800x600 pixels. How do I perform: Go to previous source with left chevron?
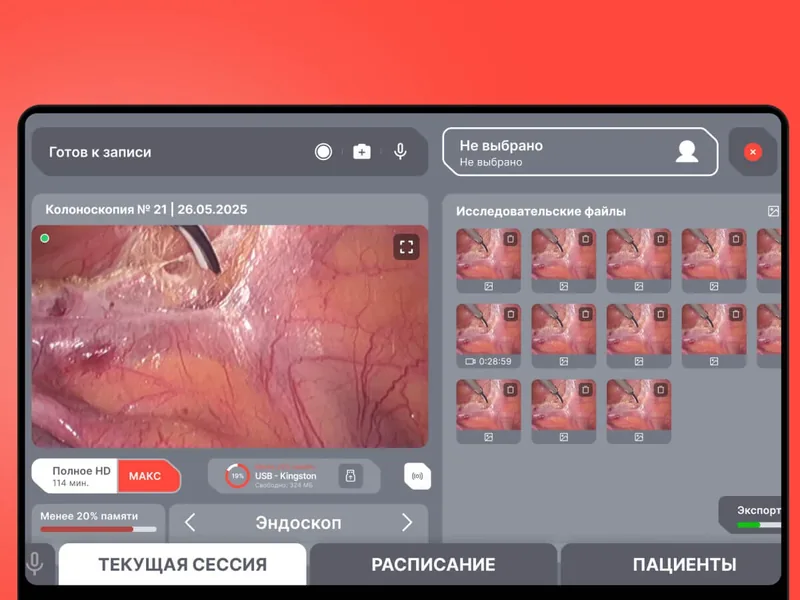point(190,522)
